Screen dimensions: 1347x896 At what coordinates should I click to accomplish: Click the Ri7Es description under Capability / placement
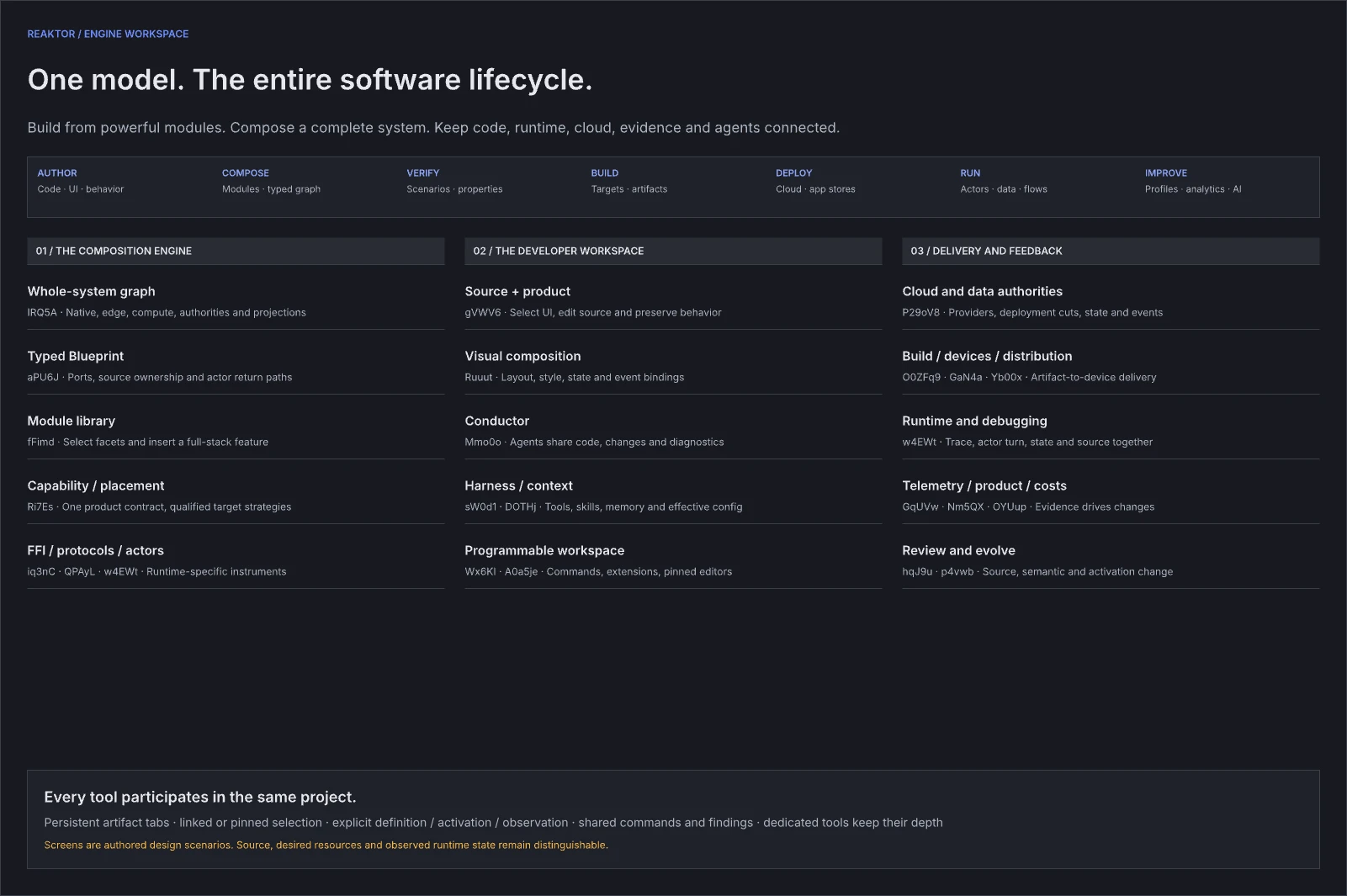point(159,506)
